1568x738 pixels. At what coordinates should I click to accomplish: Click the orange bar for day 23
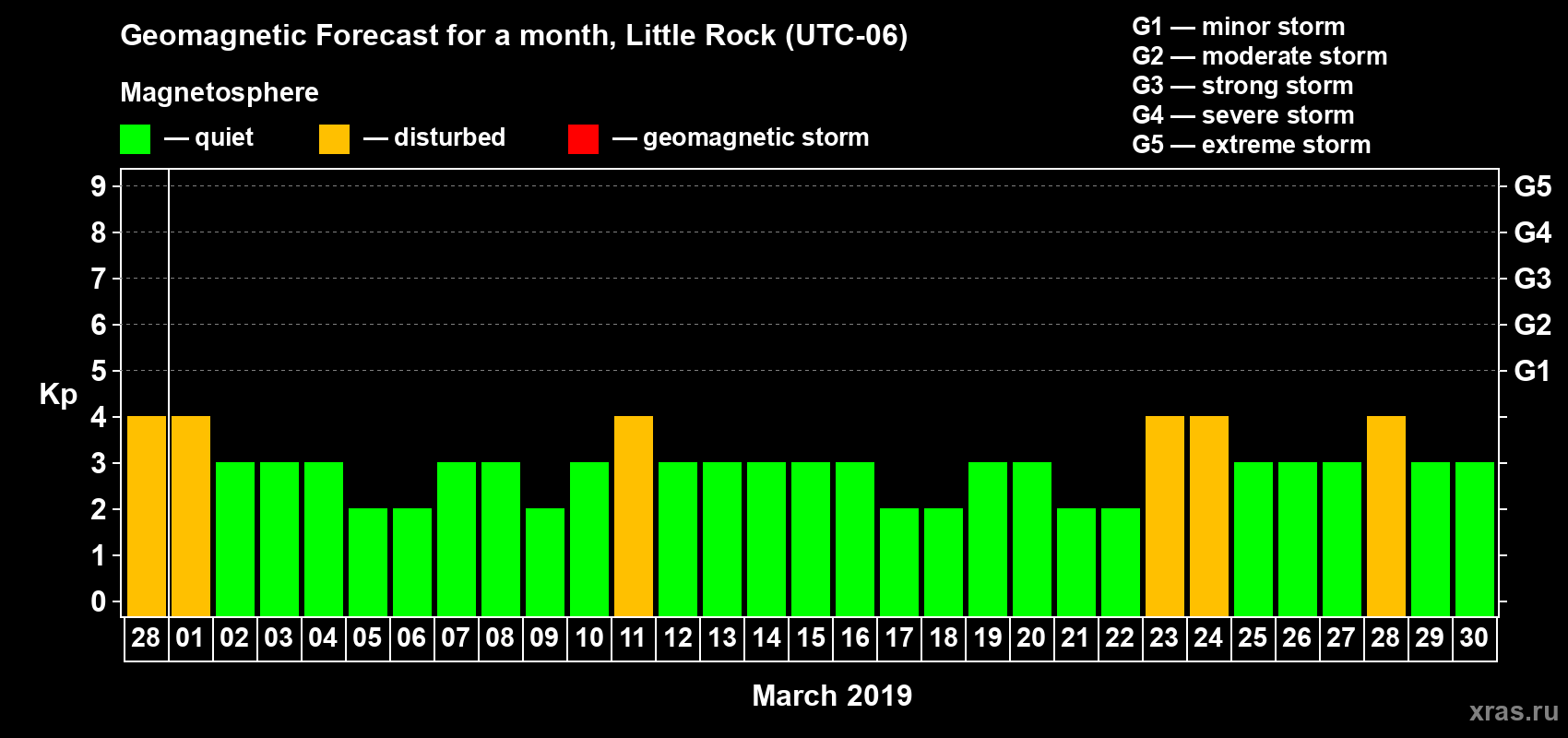coord(1165,516)
